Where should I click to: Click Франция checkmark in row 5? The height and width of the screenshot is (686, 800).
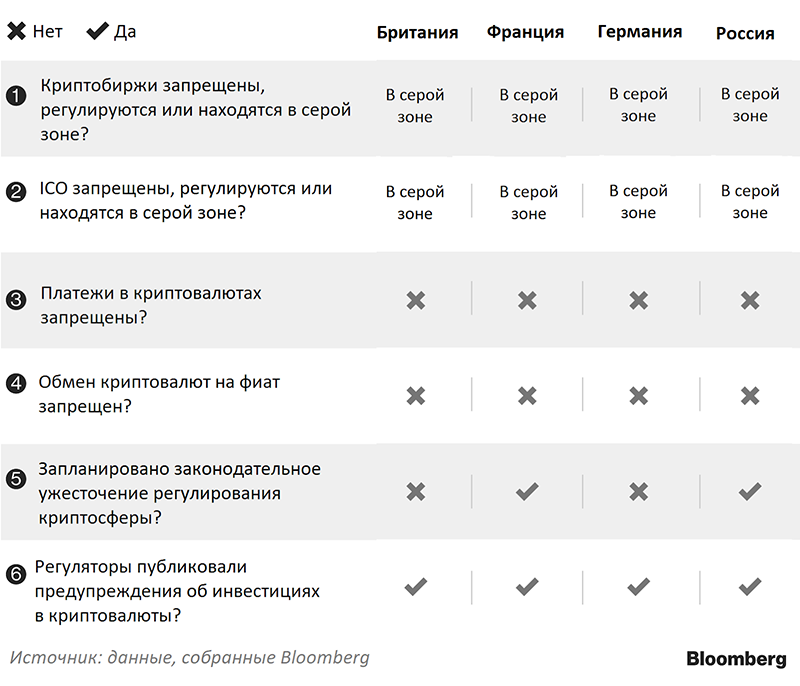(x=528, y=491)
